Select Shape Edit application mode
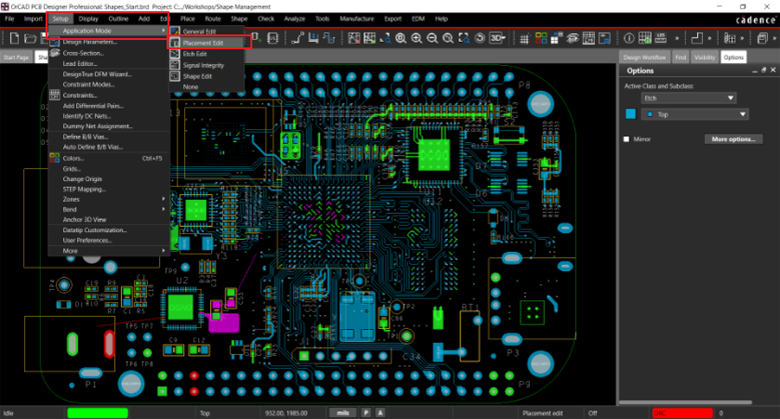Viewport: 780px width, 419px height. tap(207, 76)
